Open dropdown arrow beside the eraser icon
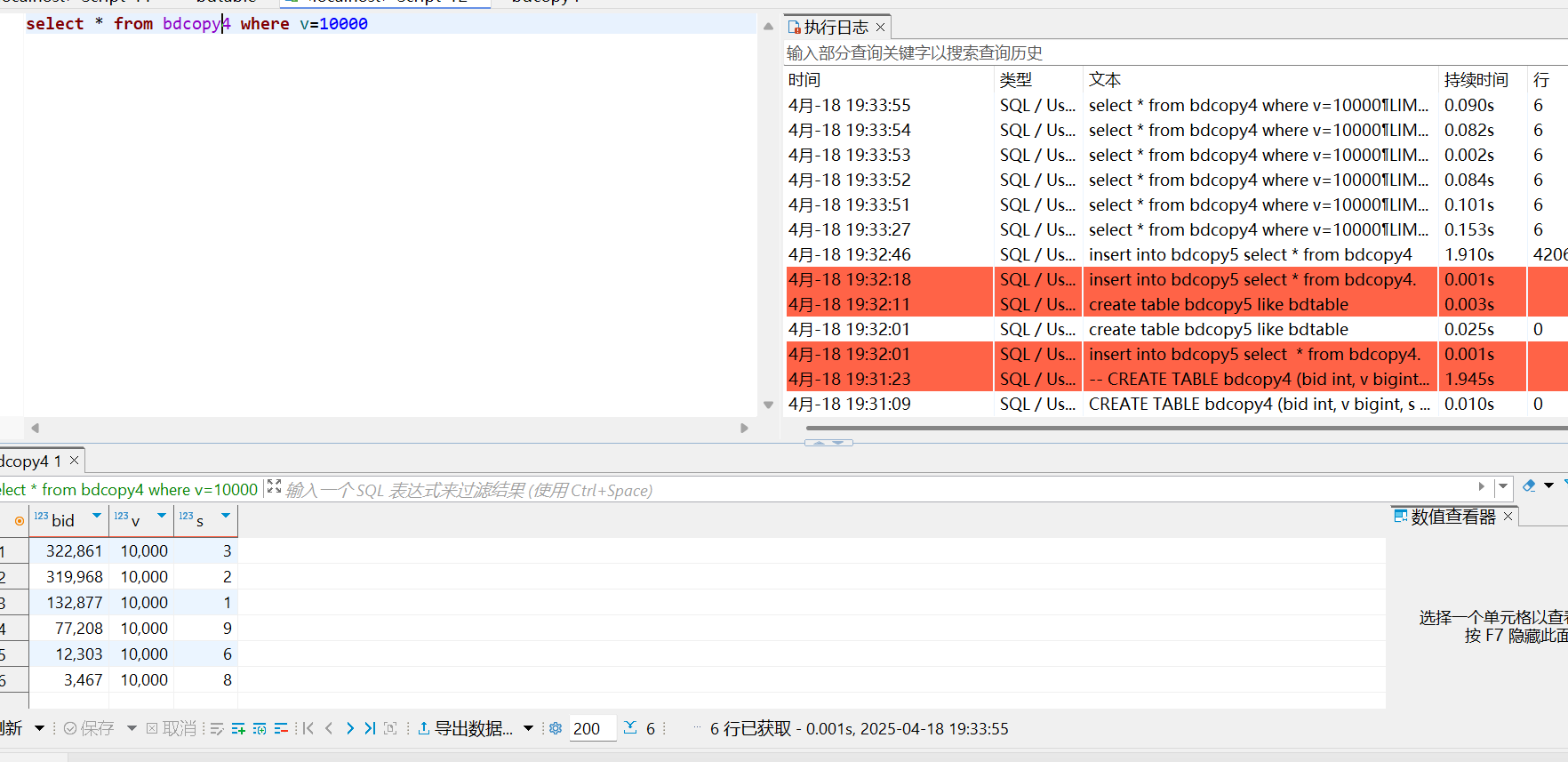1568x762 pixels. [1548, 485]
